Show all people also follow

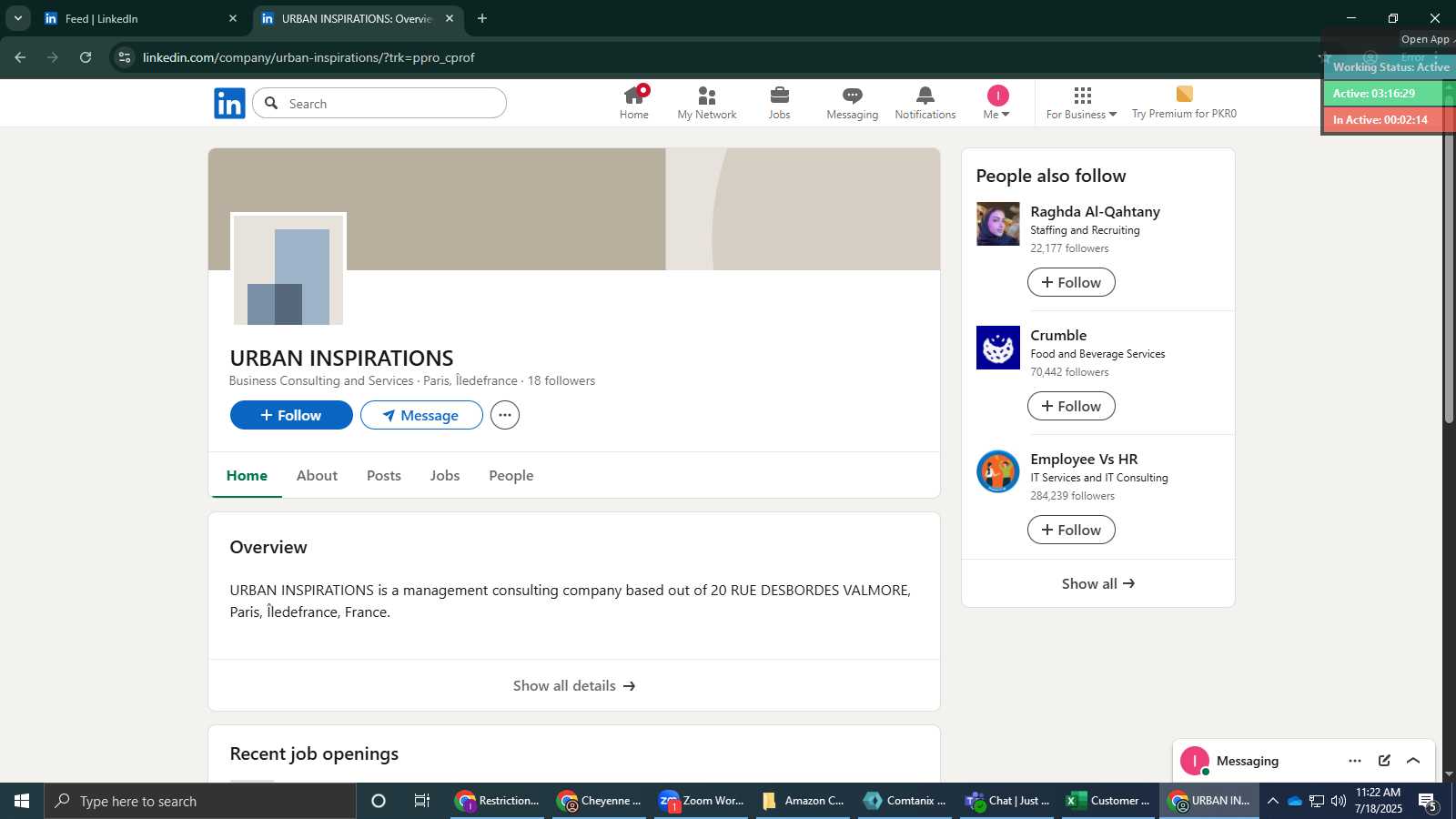tap(1098, 583)
